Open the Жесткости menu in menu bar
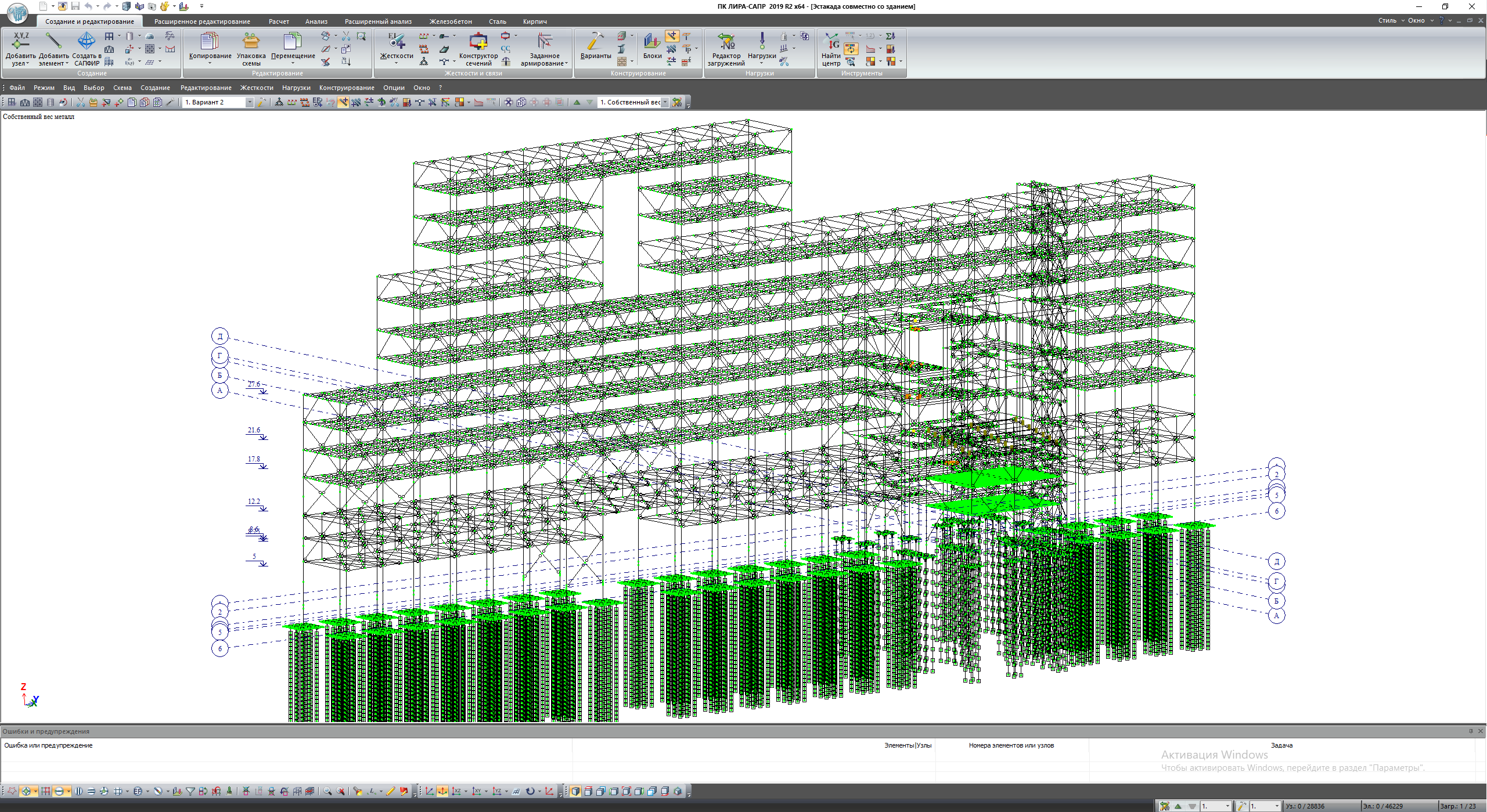This screenshot has width=1487, height=812. coord(257,88)
